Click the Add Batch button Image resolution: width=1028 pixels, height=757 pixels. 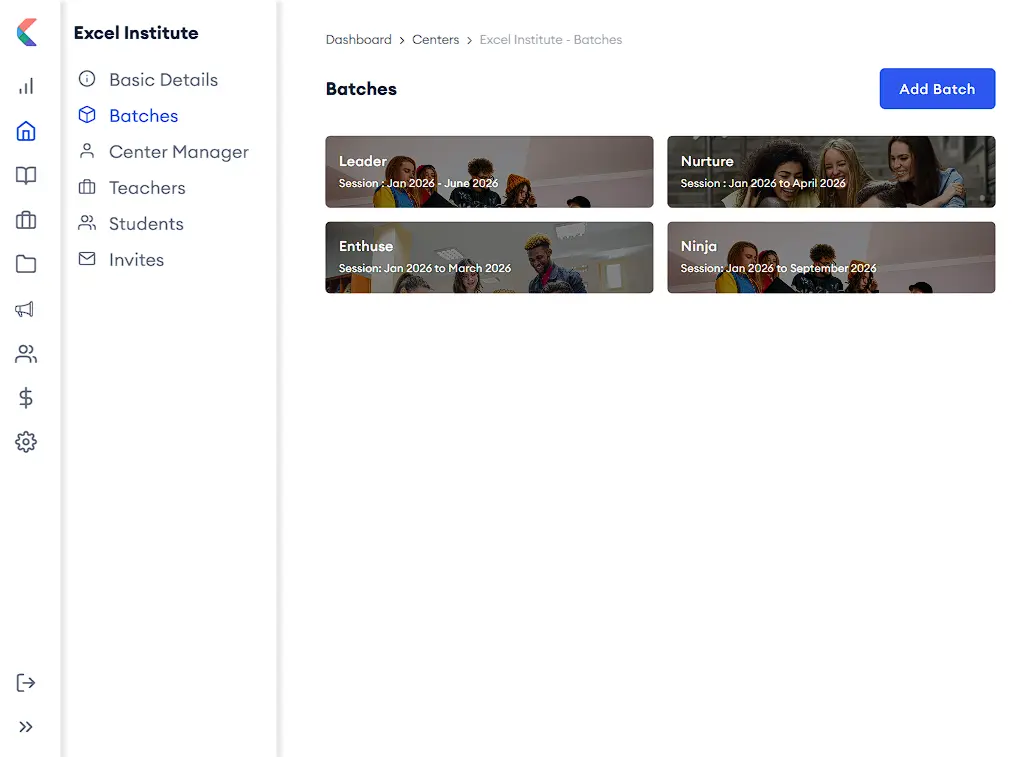(x=937, y=88)
